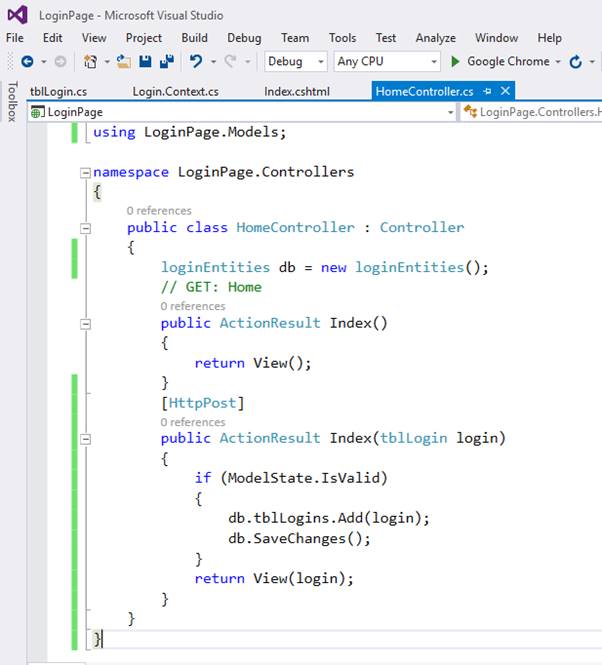Click the LoginPage.Controllers type dropdown

coord(532,112)
